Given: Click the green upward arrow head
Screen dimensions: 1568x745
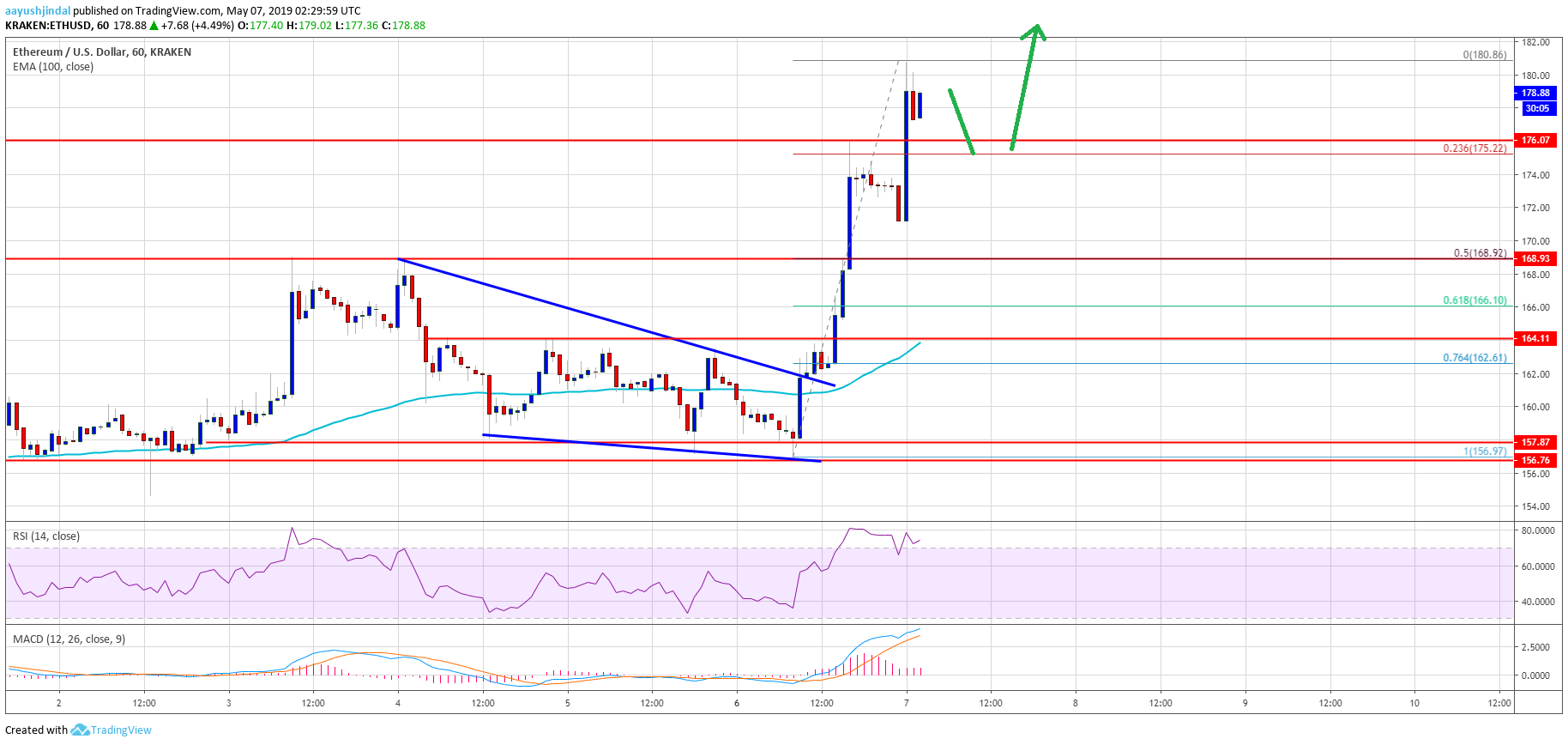Looking at the screenshot, I should click(x=1035, y=32).
